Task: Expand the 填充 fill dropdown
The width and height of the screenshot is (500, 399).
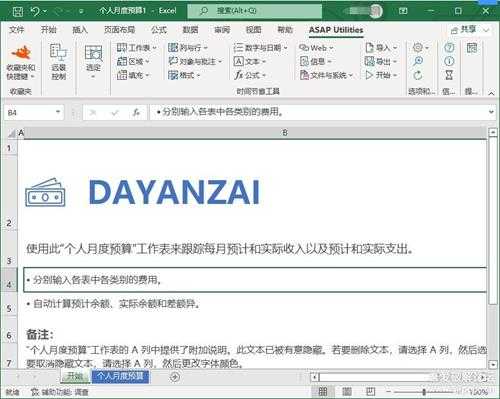Action: coord(133,75)
